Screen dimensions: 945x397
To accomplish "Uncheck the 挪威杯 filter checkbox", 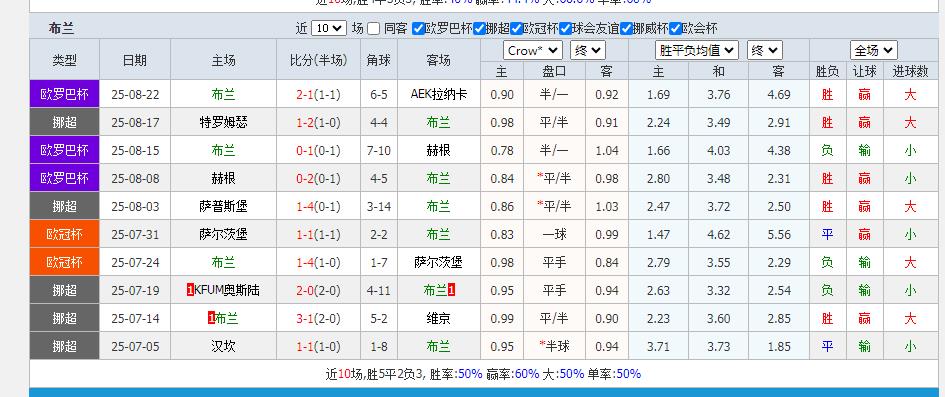I will click(627, 28).
